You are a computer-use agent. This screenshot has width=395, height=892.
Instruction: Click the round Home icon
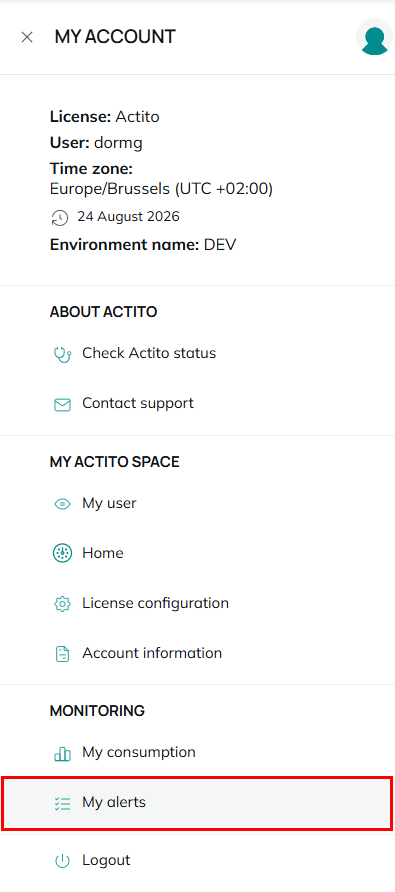coord(62,554)
